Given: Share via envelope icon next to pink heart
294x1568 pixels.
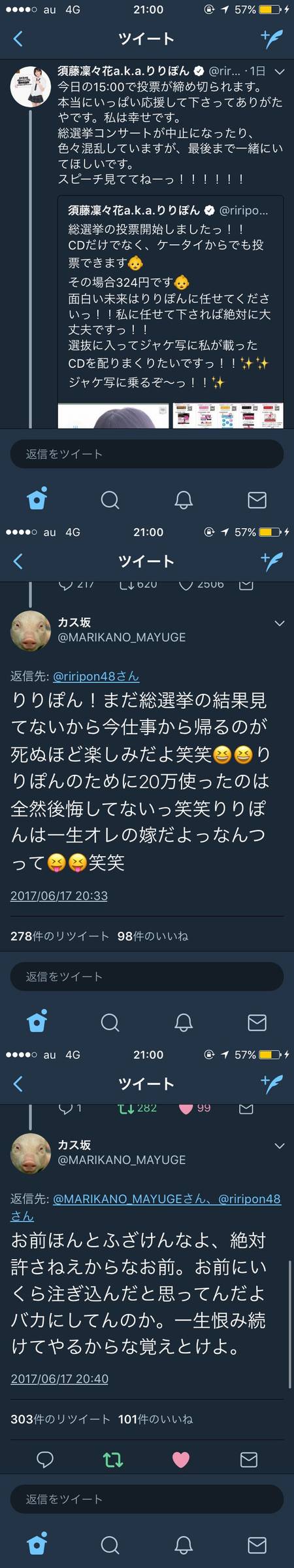Looking at the screenshot, I should [x=248, y=1459].
